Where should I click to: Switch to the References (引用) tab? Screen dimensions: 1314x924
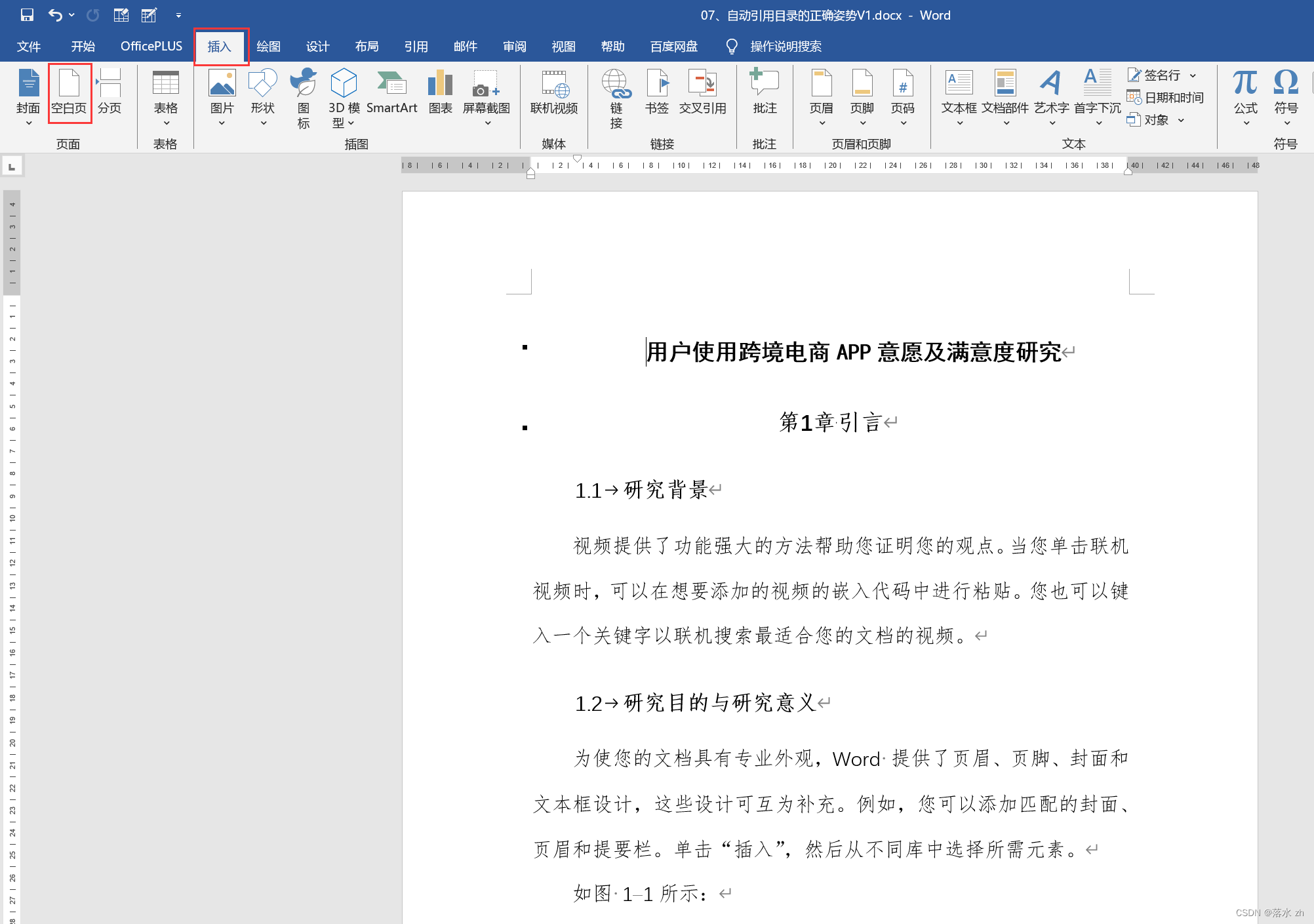(x=416, y=46)
